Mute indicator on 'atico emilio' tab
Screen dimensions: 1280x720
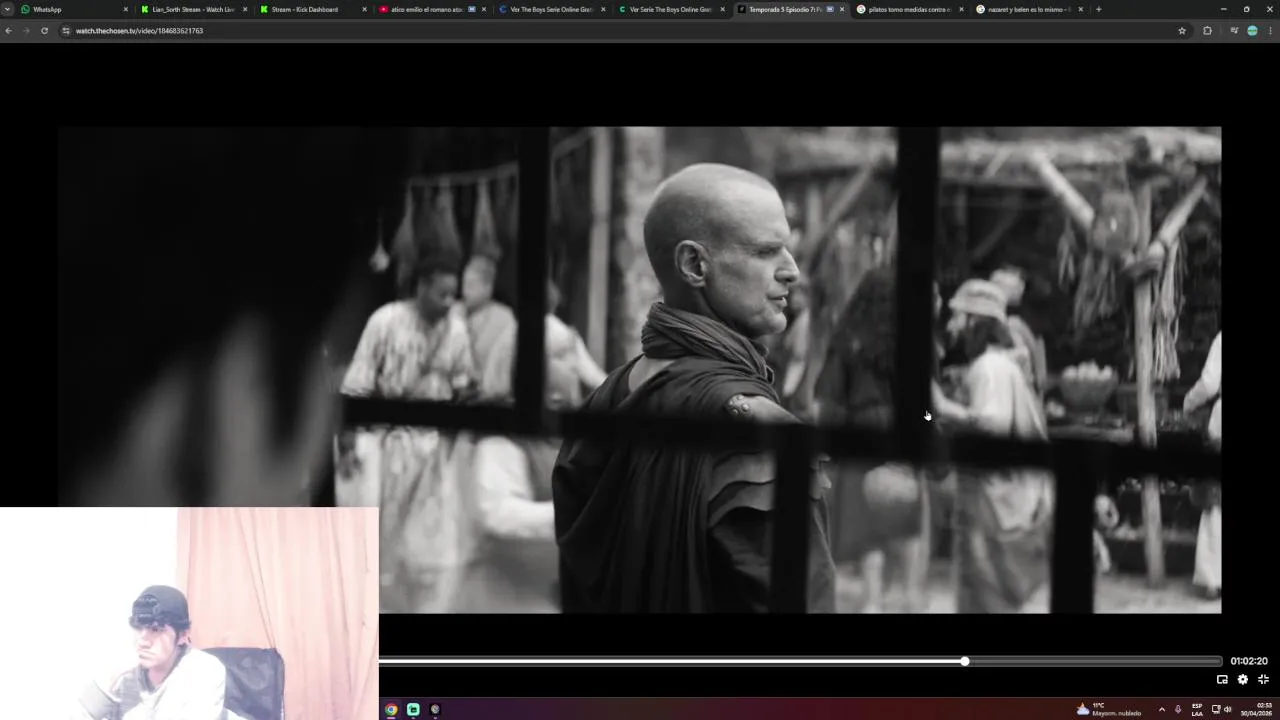coord(472,9)
